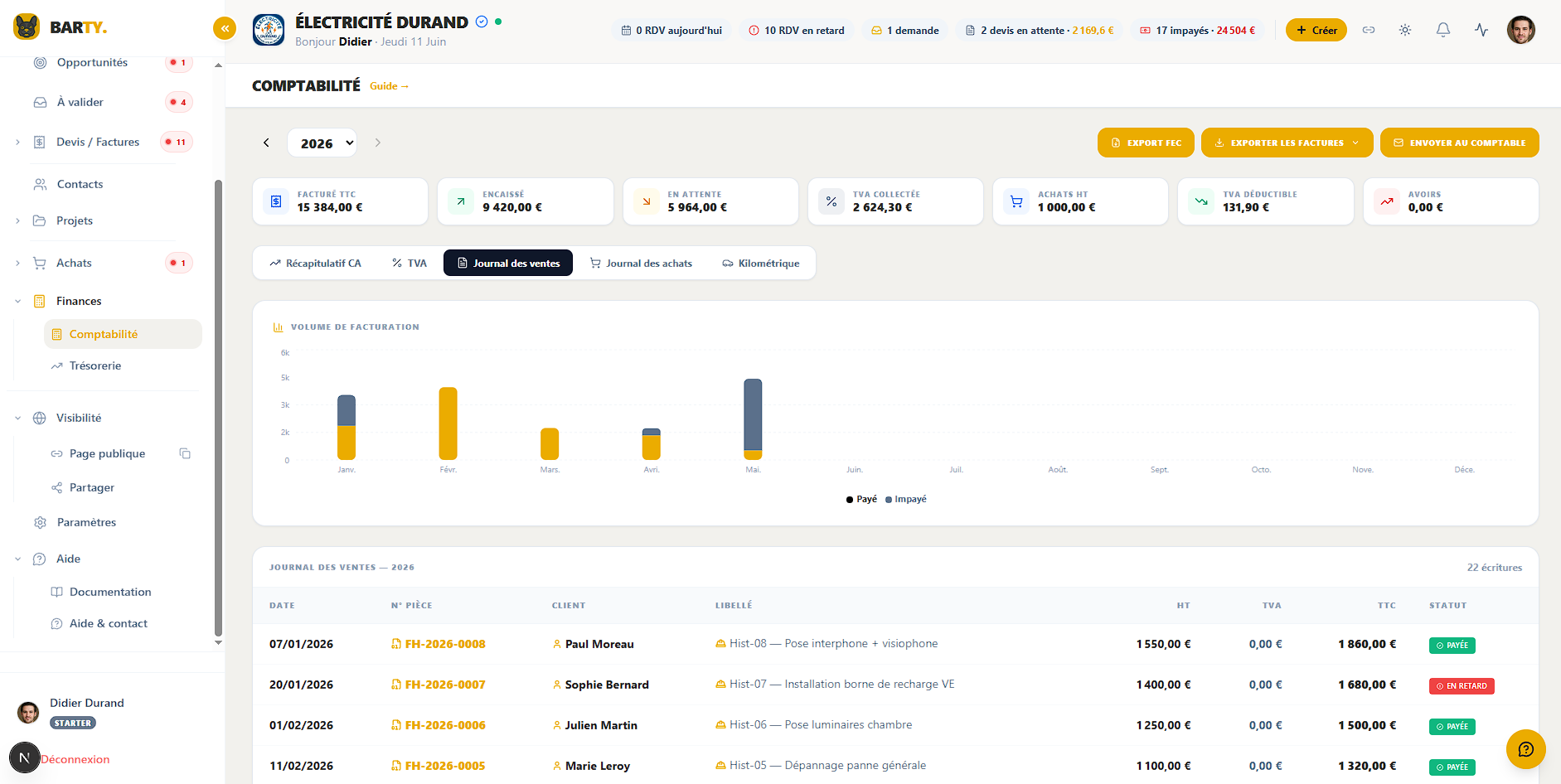
Task: Click the TVA déductible trend icon
Action: 1201,201
